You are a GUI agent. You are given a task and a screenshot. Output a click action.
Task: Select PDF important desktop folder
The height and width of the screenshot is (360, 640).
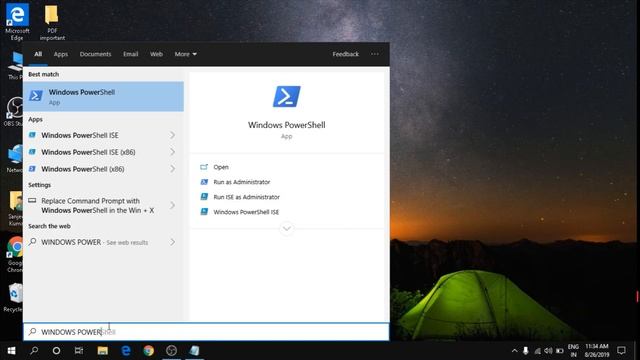[52, 22]
